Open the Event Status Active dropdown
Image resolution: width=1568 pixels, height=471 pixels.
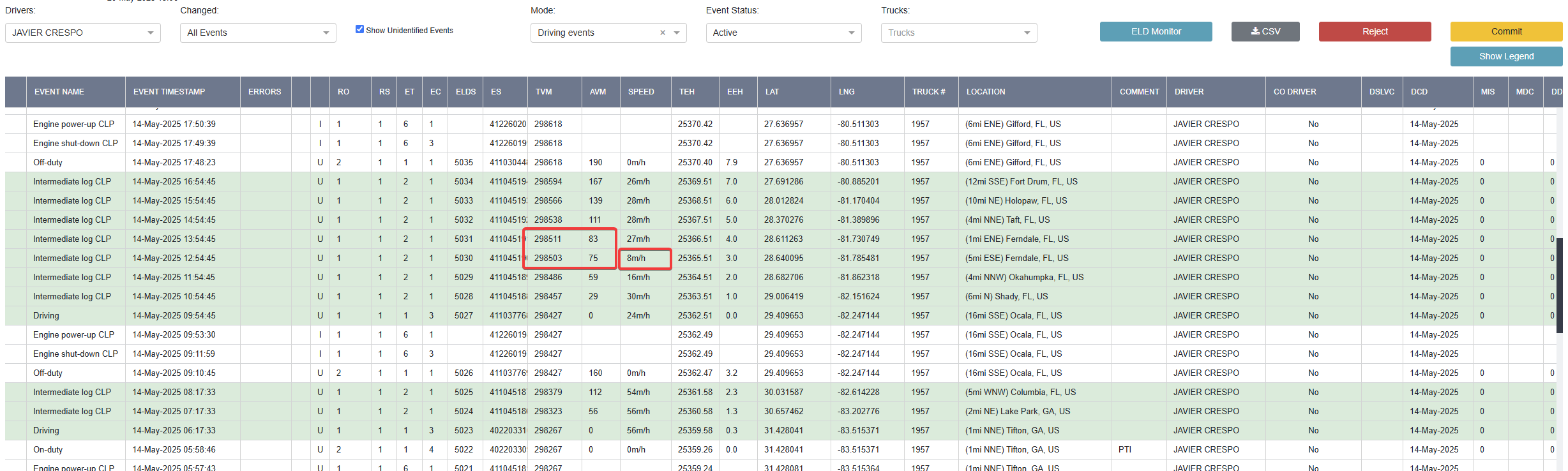tap(783, 33)
